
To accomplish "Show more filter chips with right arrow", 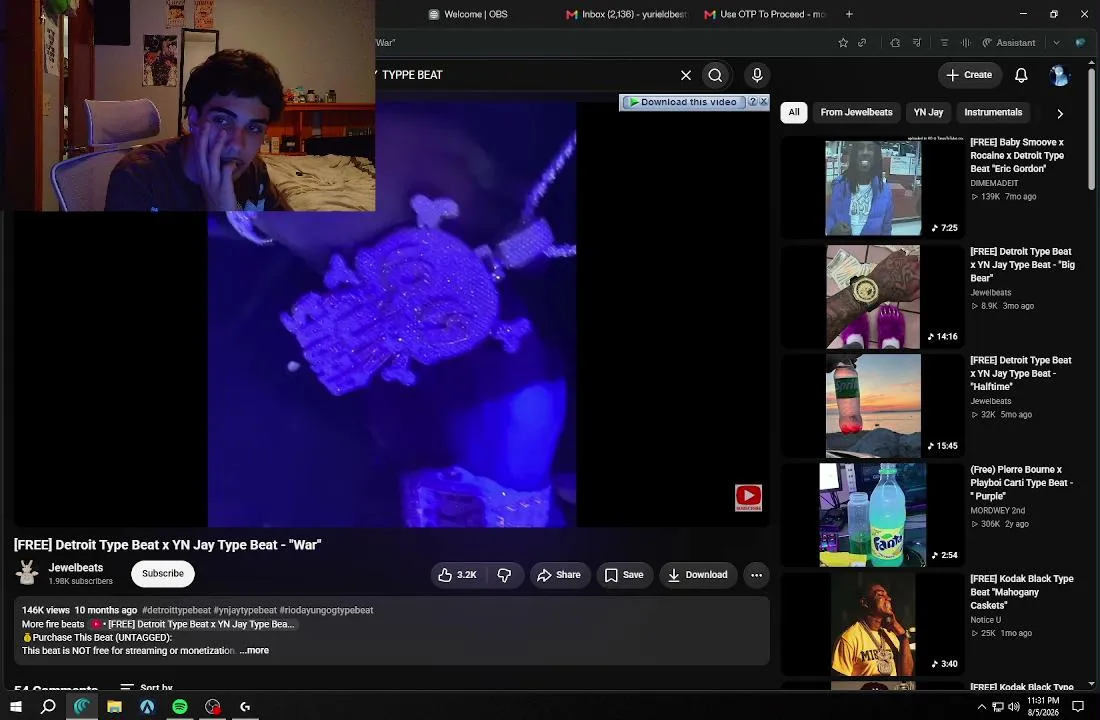I will 1060,113.
